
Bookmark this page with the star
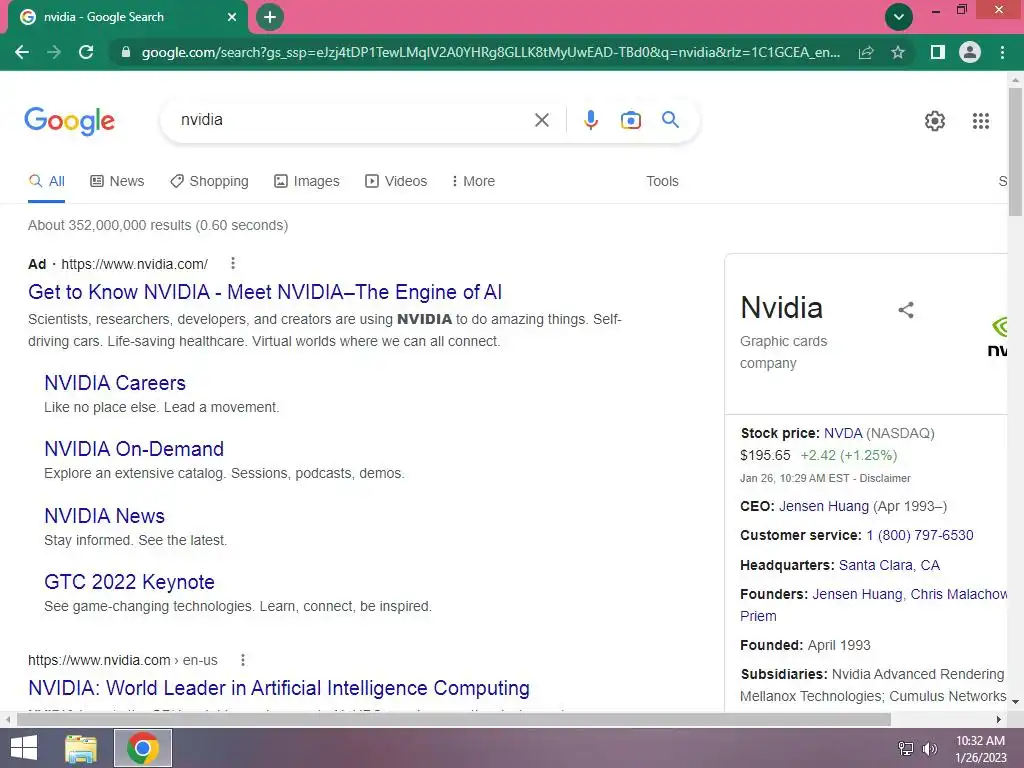[898, 52]
